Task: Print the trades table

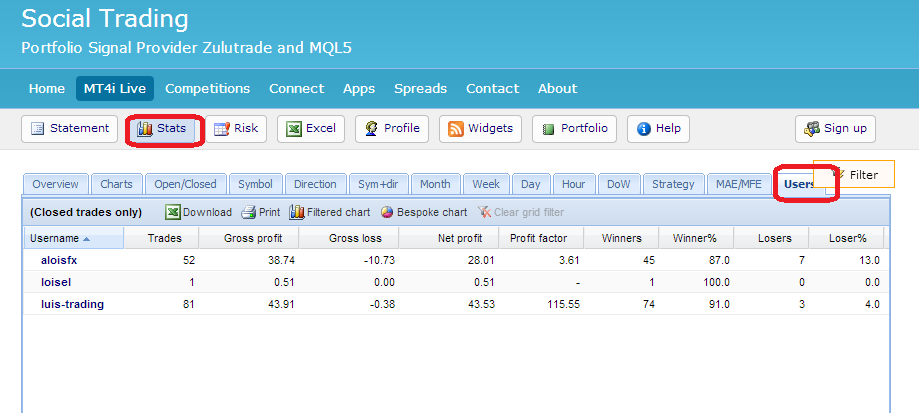Action: click(x=260, y=212)
